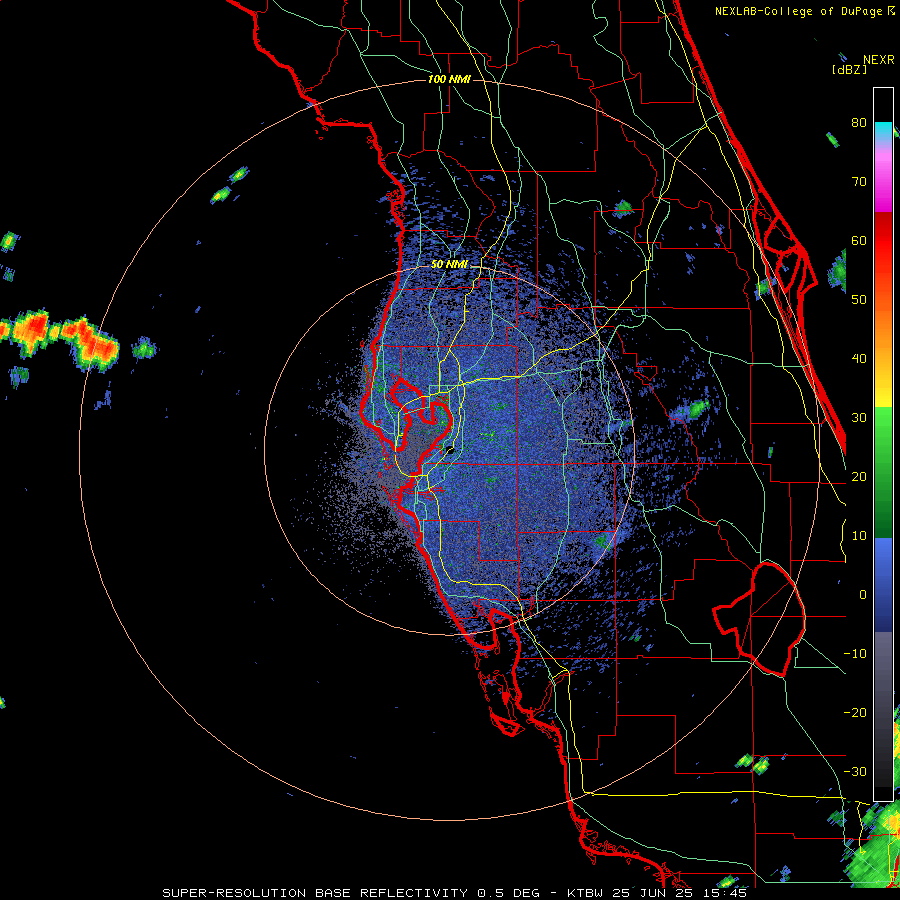The width and height of the screenshot is (900, 900).
Task: Click the Lake Okeechobee outline on the map
Action: 759,618
